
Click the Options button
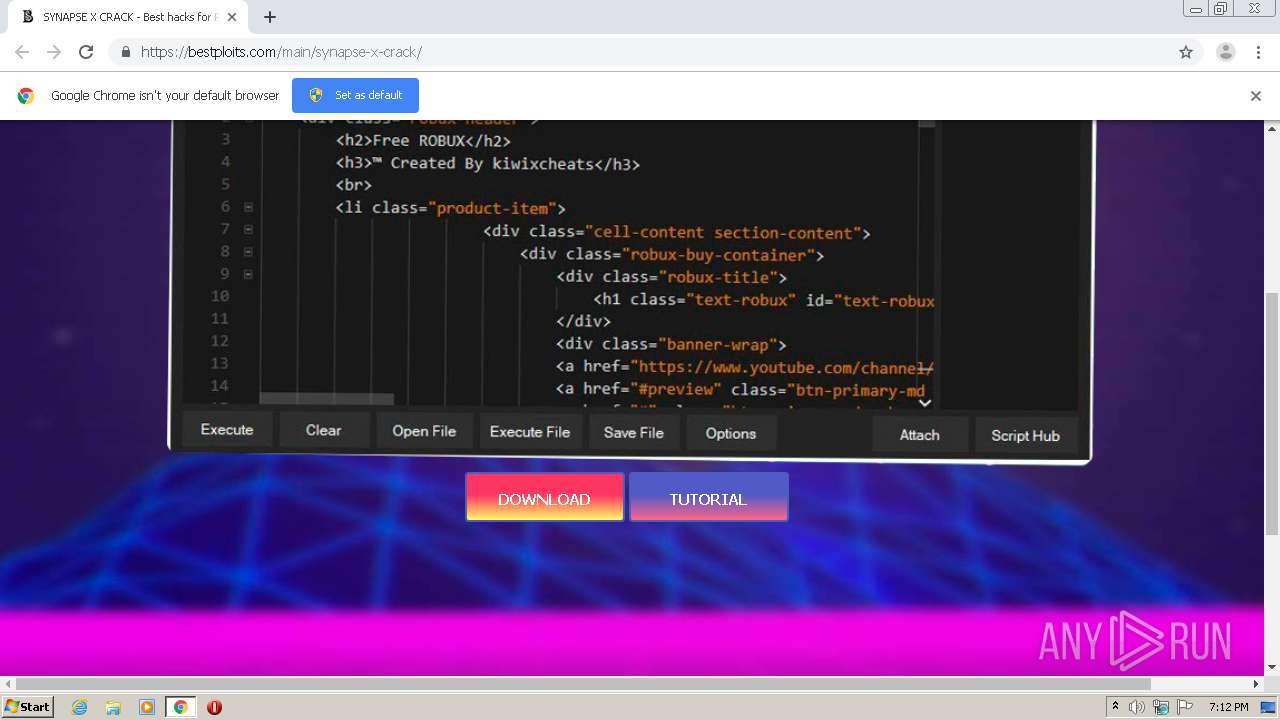coord(731,433)
